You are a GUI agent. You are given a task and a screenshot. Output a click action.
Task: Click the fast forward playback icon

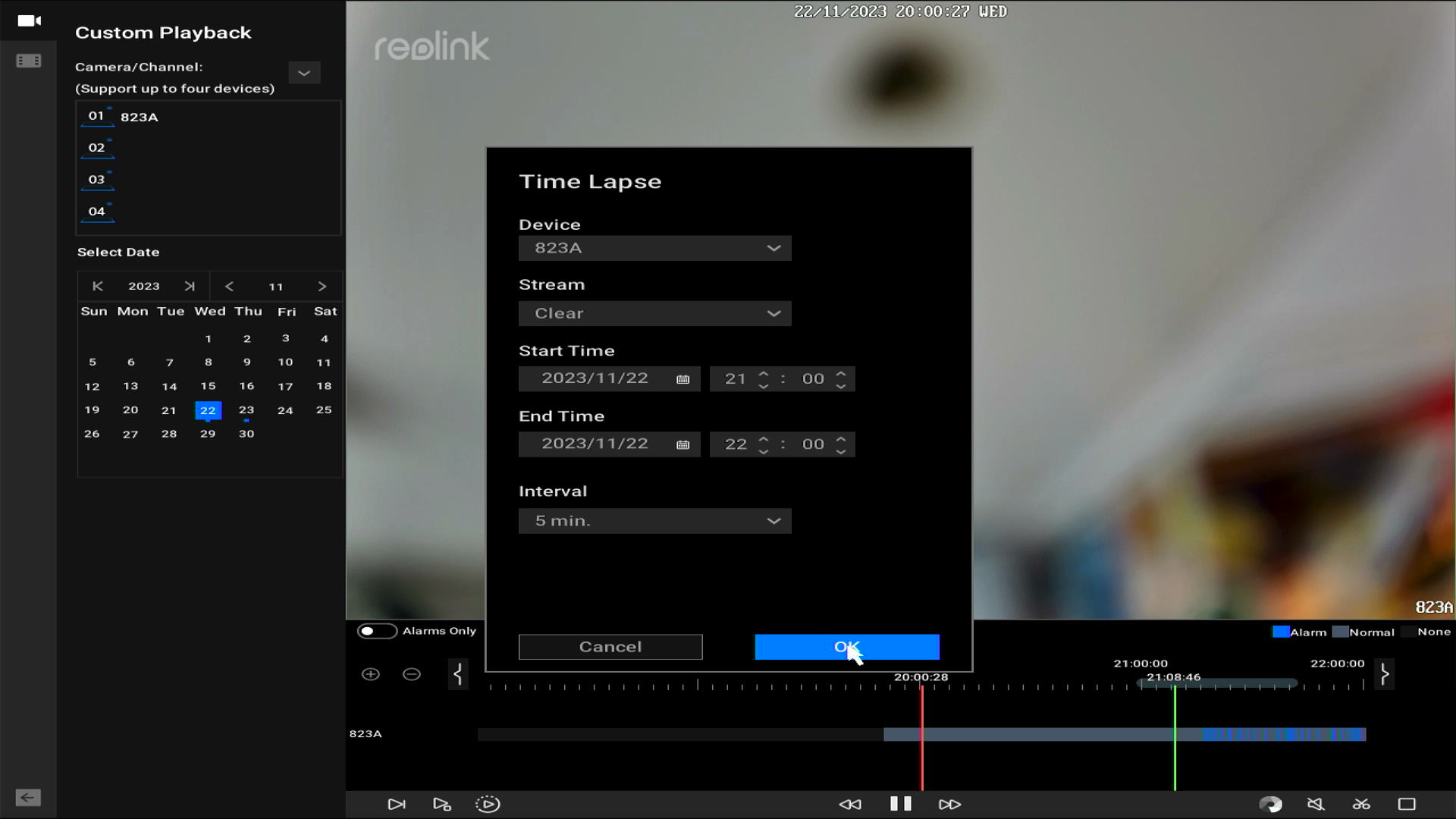point(950,803)
